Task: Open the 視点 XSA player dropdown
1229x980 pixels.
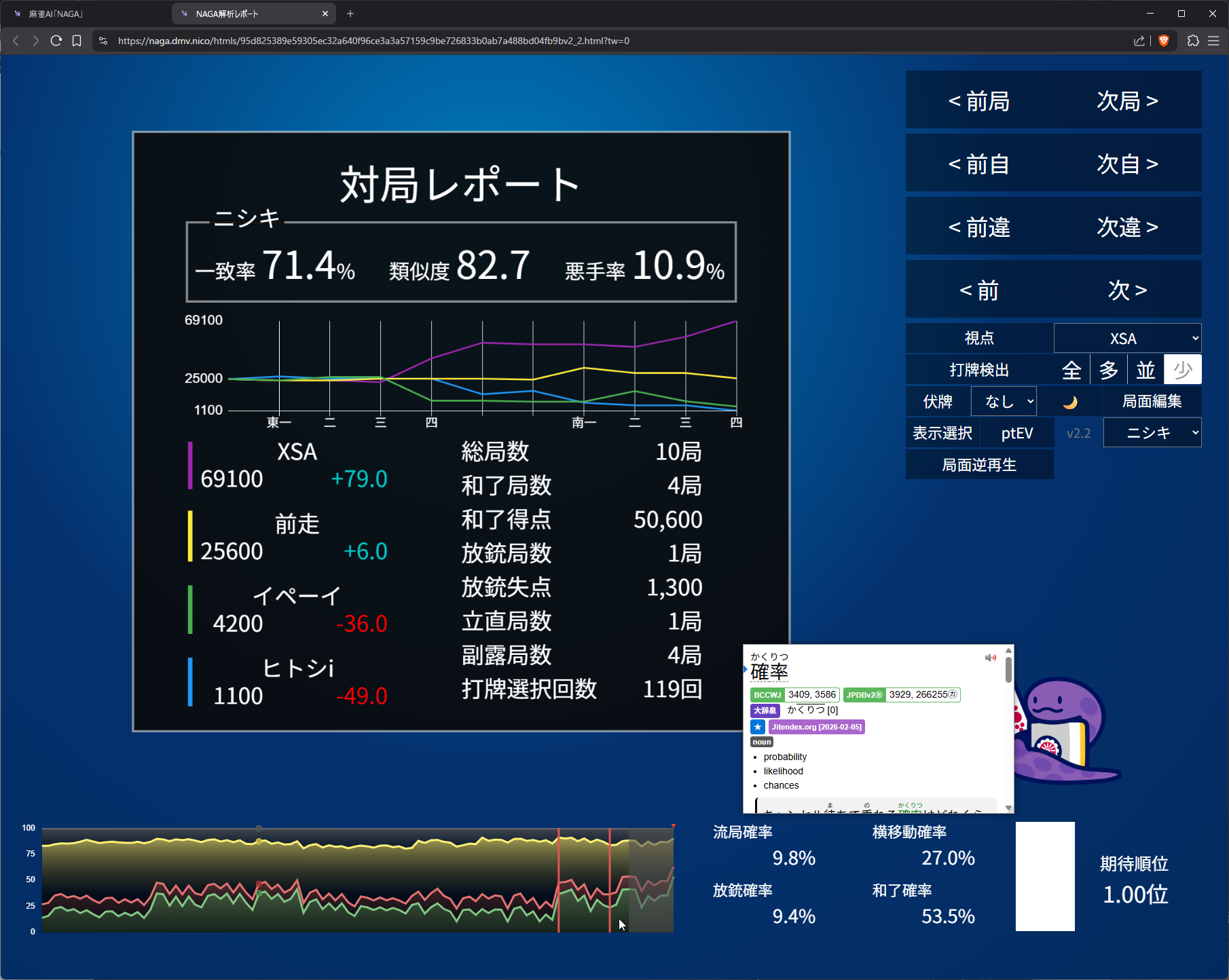Action: pos(1127,338)
